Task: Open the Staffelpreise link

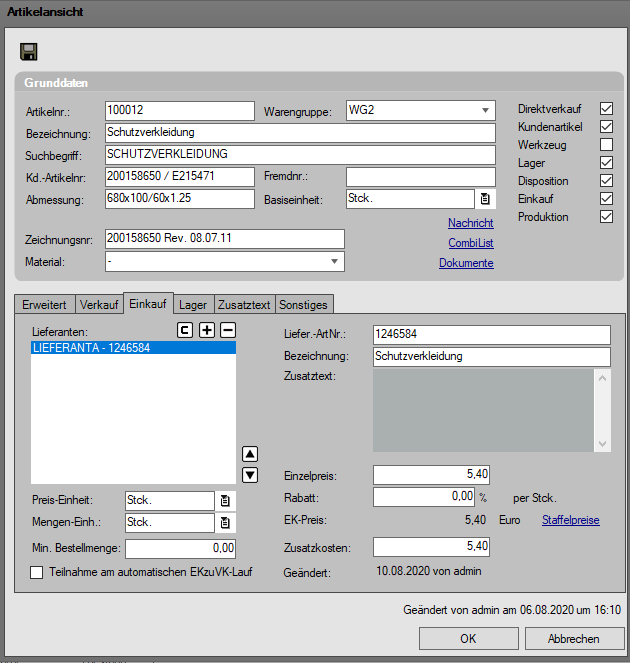Action: pyautogui.click(x=571, y=520)
